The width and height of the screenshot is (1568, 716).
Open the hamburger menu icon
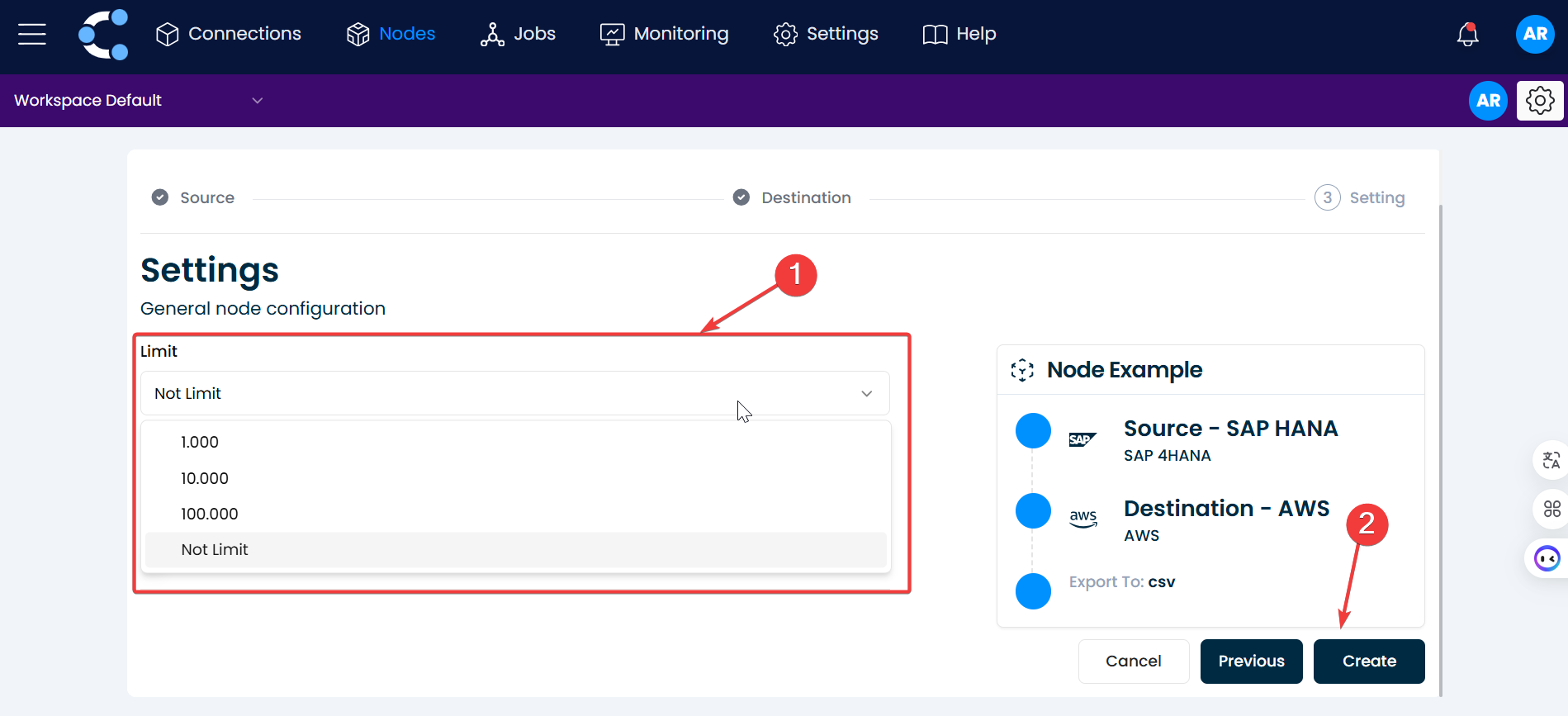tap(32, 34)
